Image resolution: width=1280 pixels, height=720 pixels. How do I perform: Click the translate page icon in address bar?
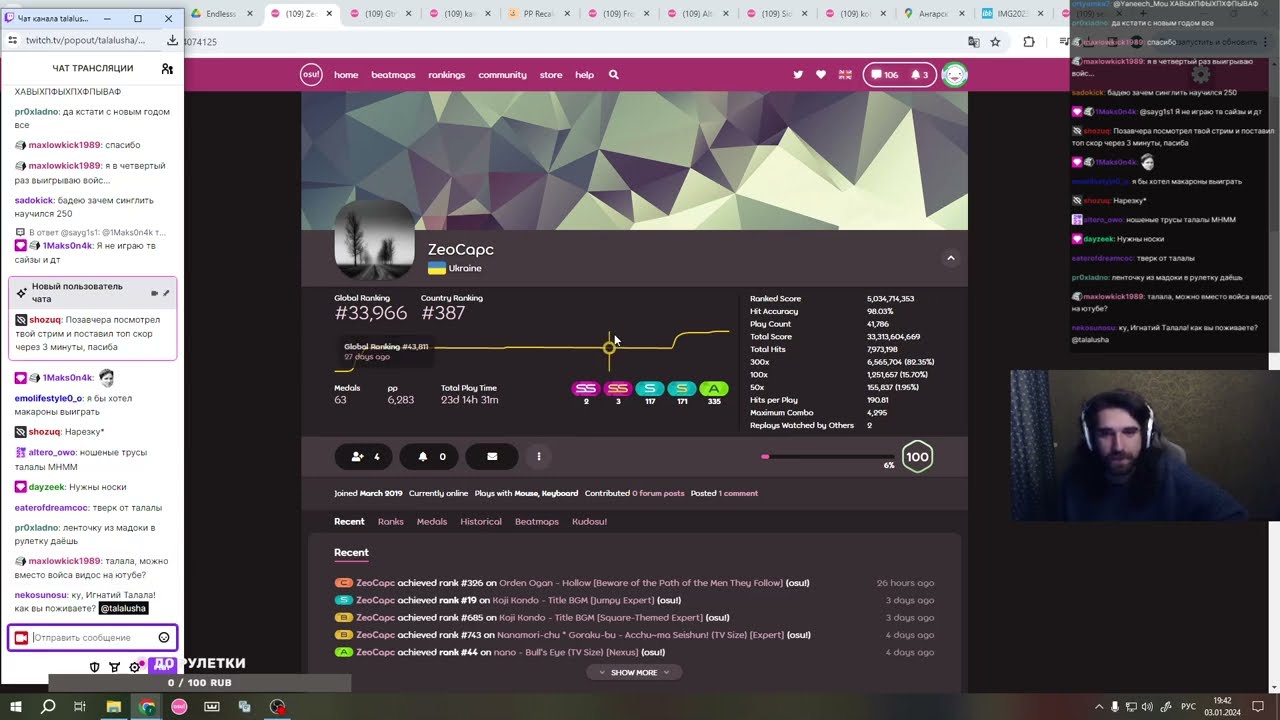pyautogui.click(x=973, y=42)
